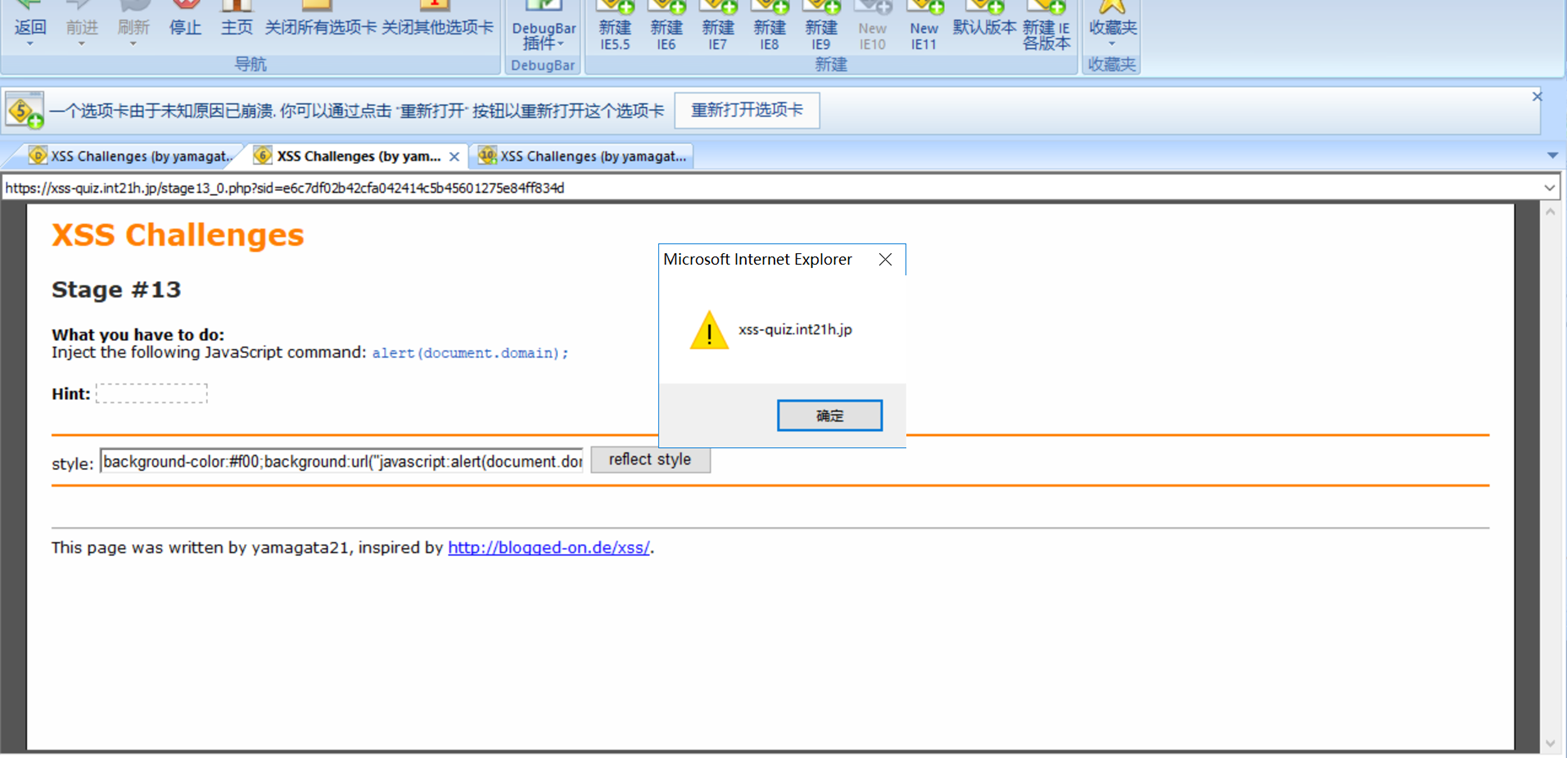Expand the address bar history dropdown

(1550, 187)
